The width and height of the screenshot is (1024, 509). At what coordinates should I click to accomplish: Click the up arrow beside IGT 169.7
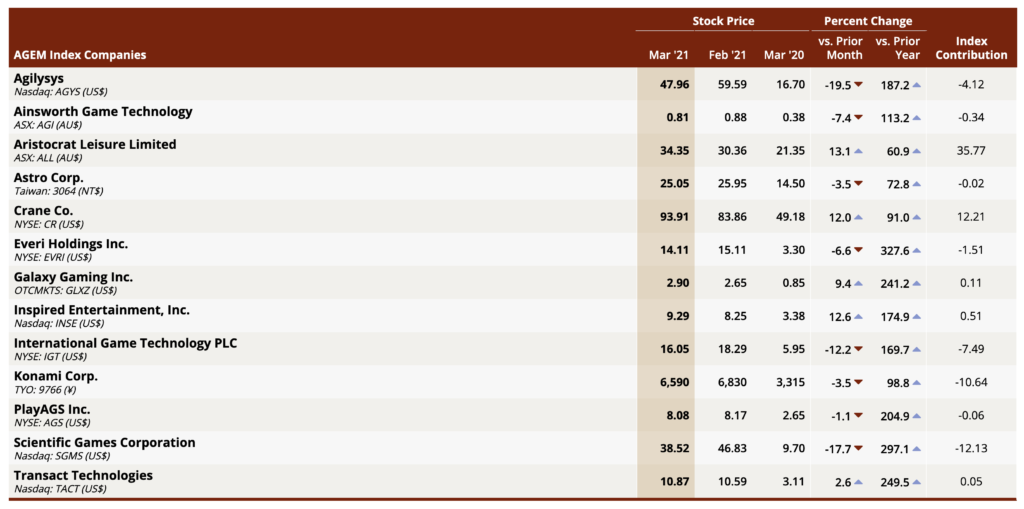point(917,350)
